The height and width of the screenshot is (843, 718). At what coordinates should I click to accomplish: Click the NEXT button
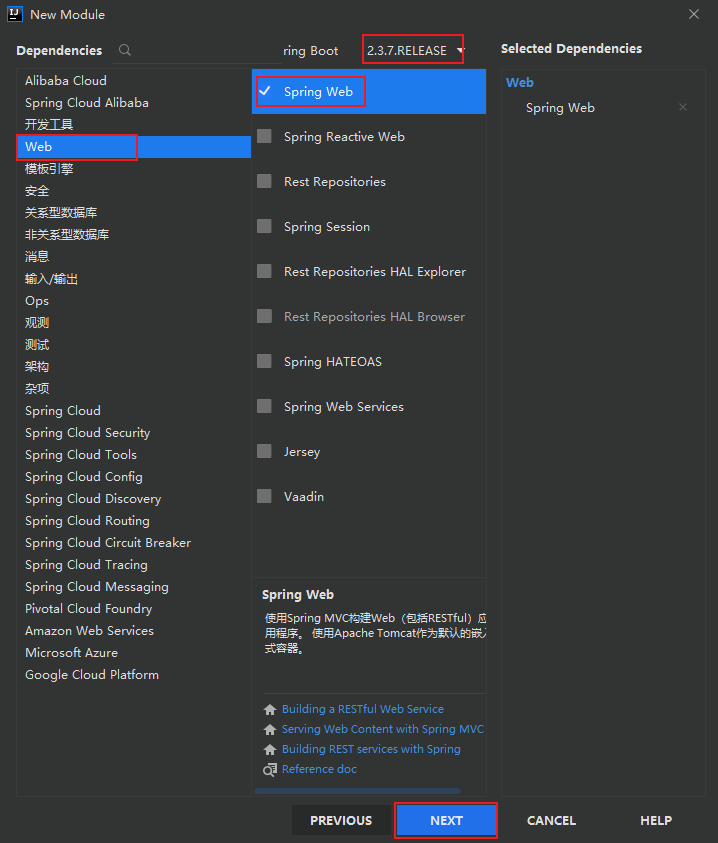(445, 820)
